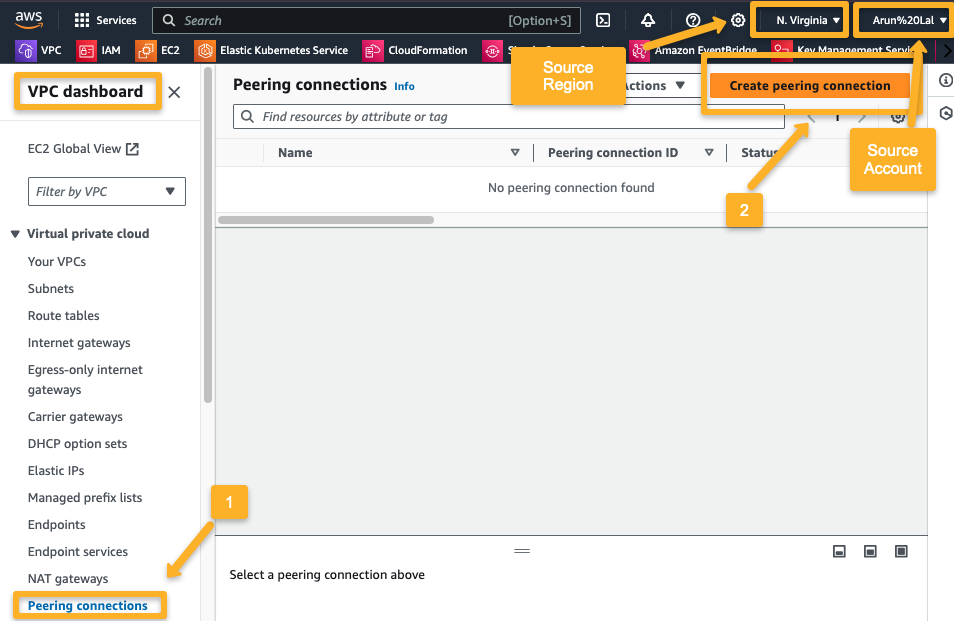Open notifications bell icon

(648, 20)
